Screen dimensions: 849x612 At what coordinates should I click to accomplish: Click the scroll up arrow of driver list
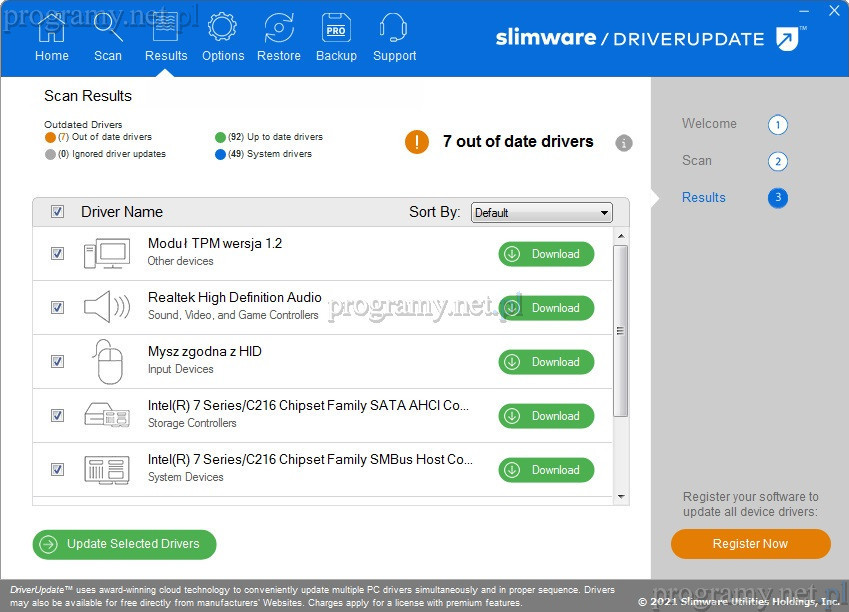pyautogui.click(x=621, y=236)
